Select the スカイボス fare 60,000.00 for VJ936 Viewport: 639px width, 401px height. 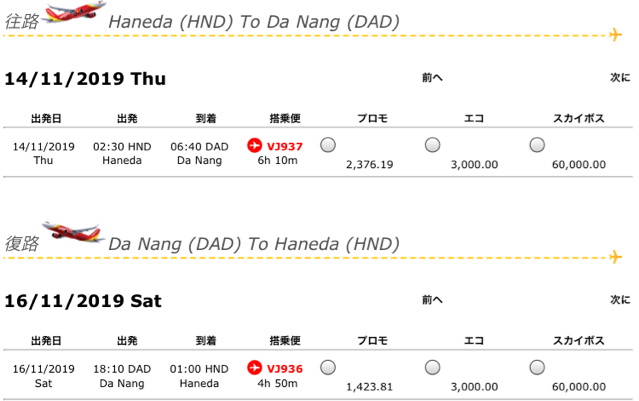point(537,367)
